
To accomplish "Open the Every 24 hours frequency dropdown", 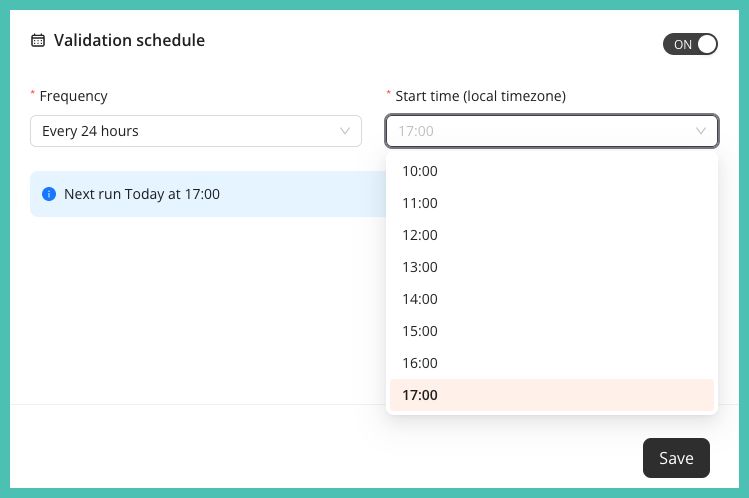I will click(196, 131).
